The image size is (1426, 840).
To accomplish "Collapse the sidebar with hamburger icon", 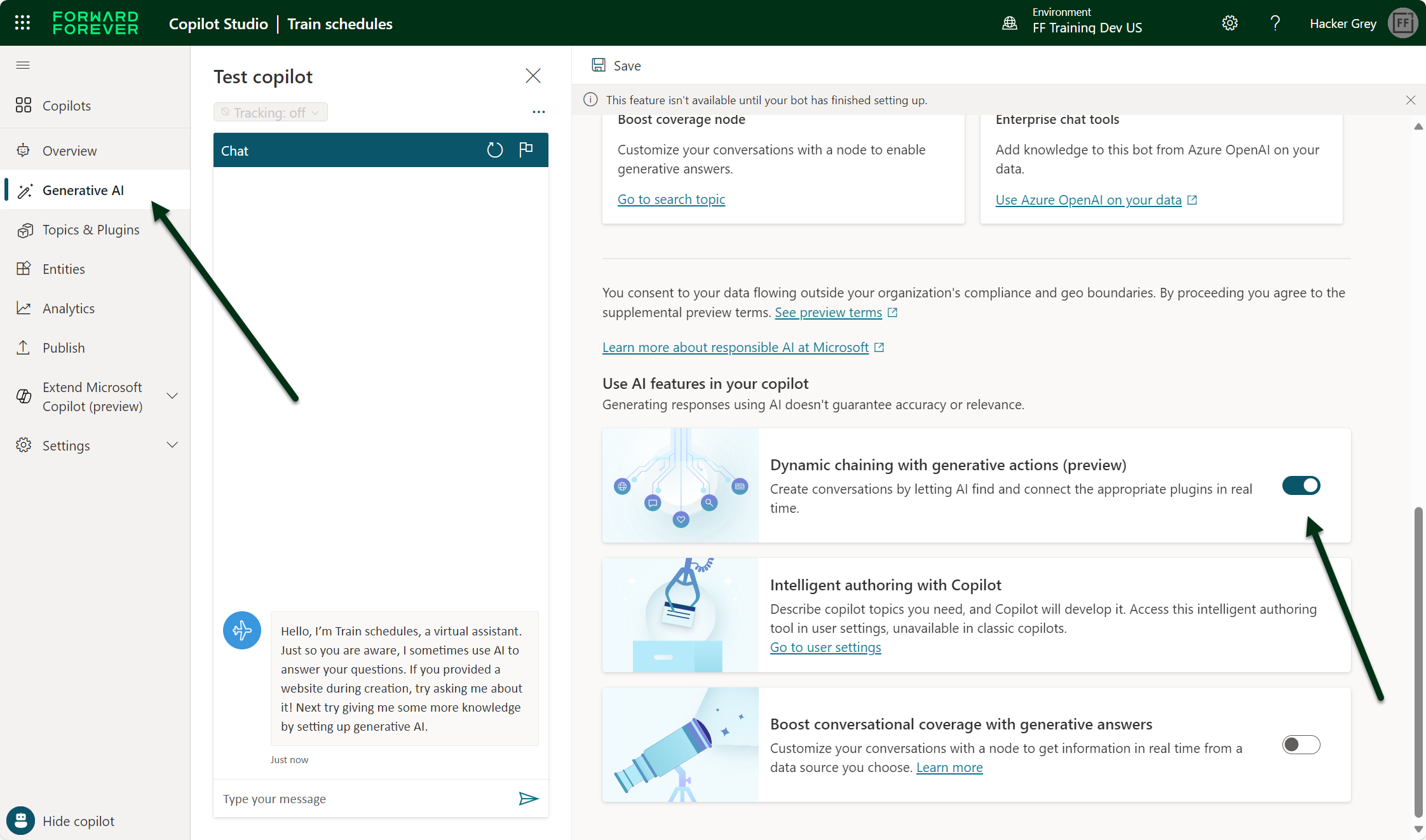I will pos(23,65).
